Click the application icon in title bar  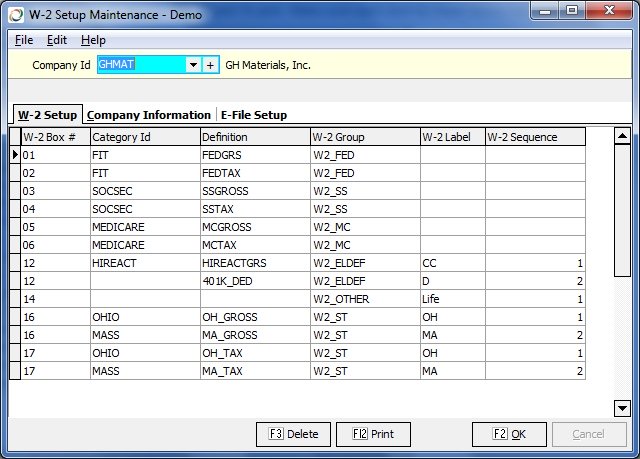click(12, 11)
